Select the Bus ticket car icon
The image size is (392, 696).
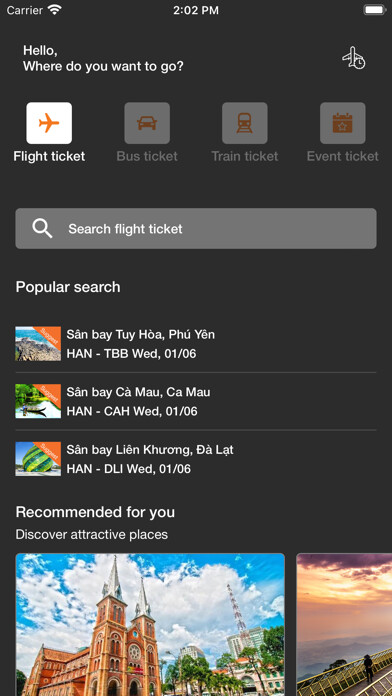pyautogui.click(x=147, y=123)
